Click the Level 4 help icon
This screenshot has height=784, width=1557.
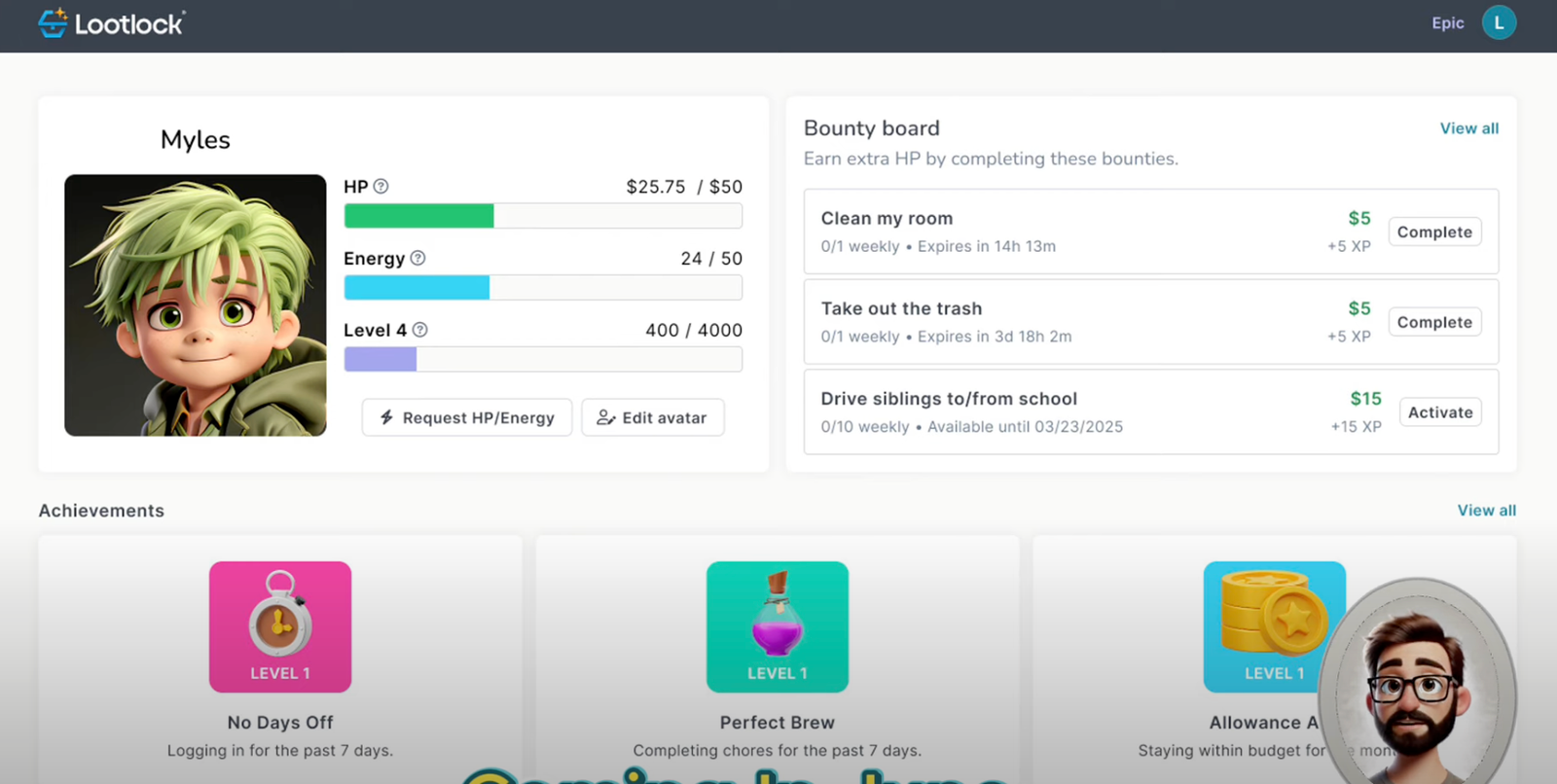(x=420, y=331)
